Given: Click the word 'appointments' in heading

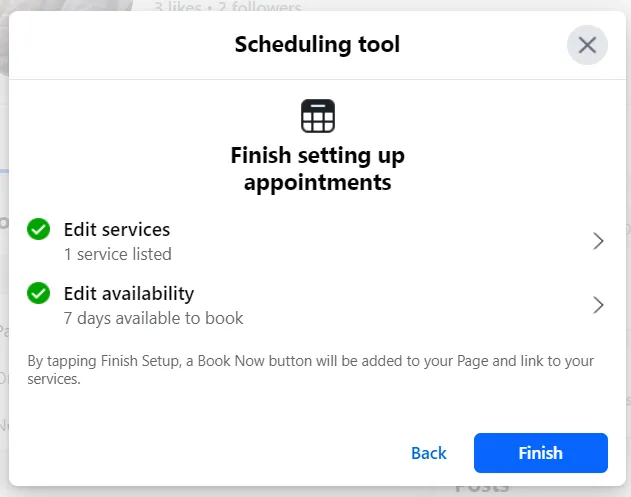Looking at the screenshot, I should (x=317, y=183).
